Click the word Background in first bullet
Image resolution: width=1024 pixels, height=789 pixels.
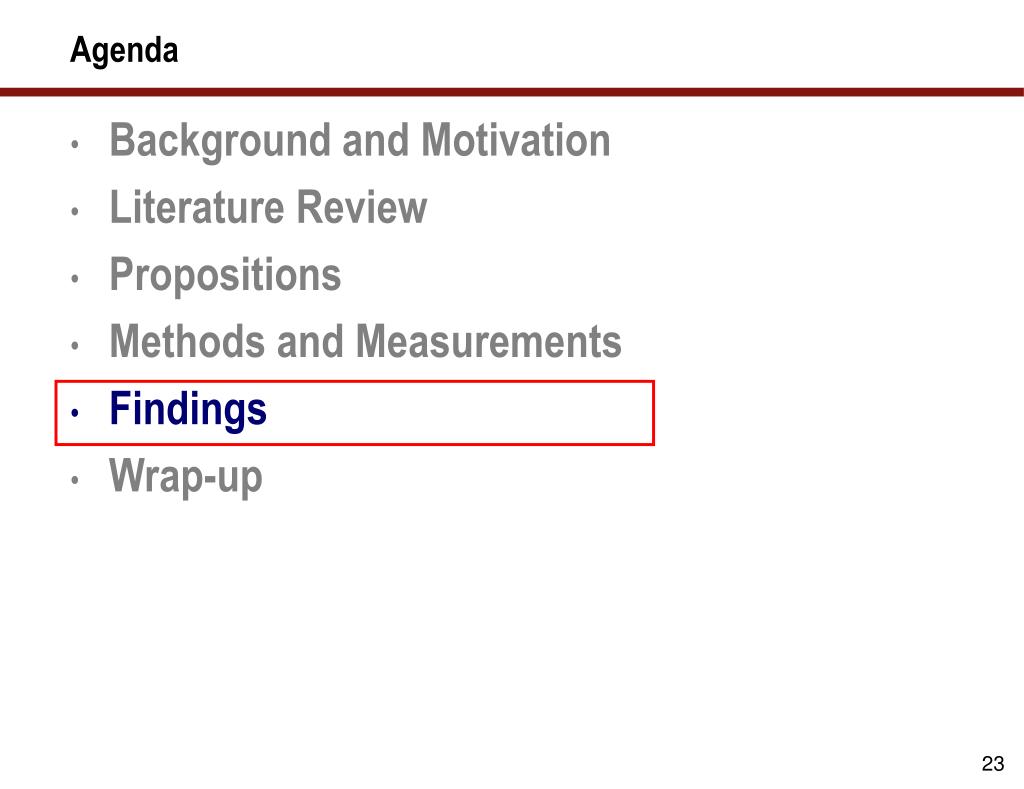[x=221, y=142]
